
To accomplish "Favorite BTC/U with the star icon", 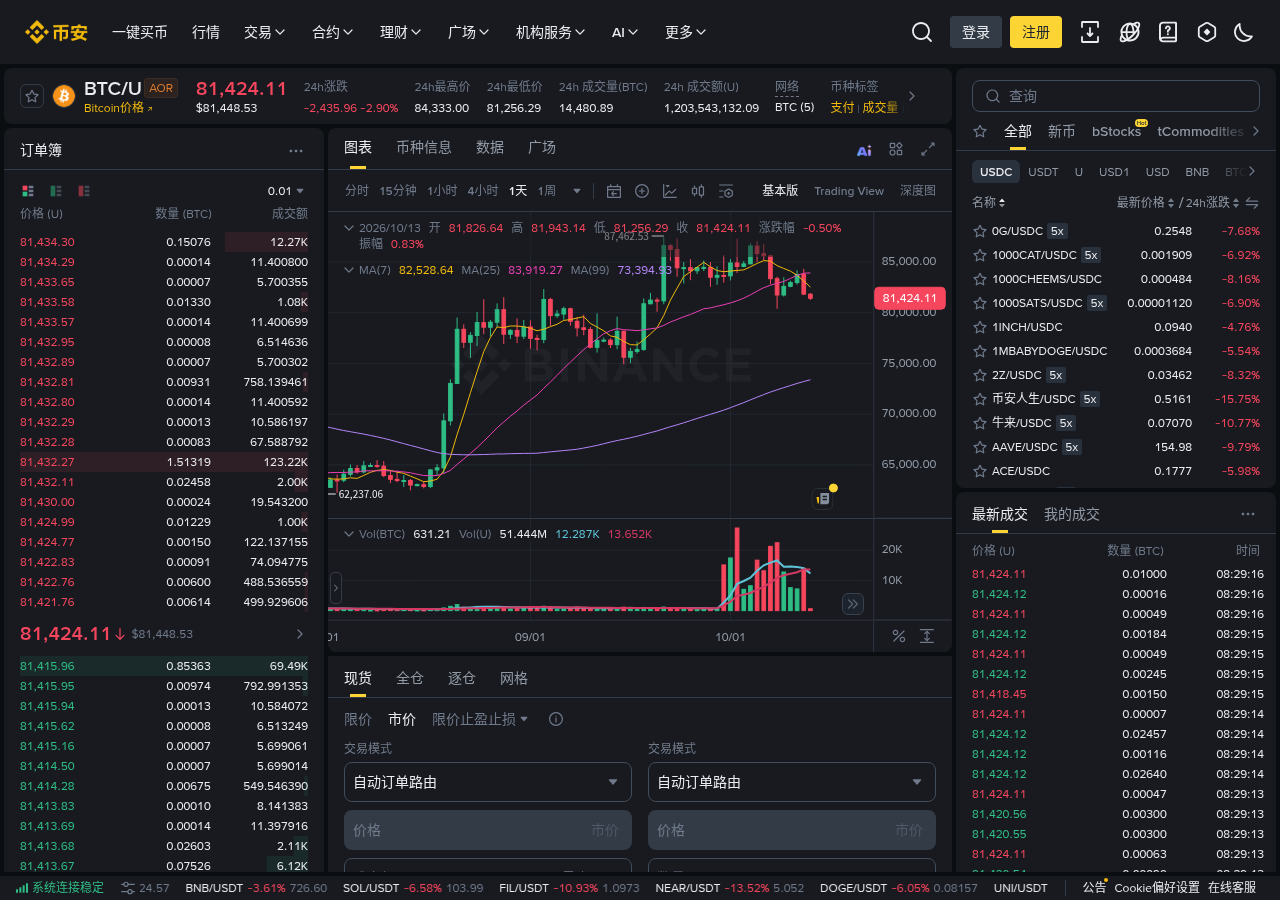I will pos(32,96).
